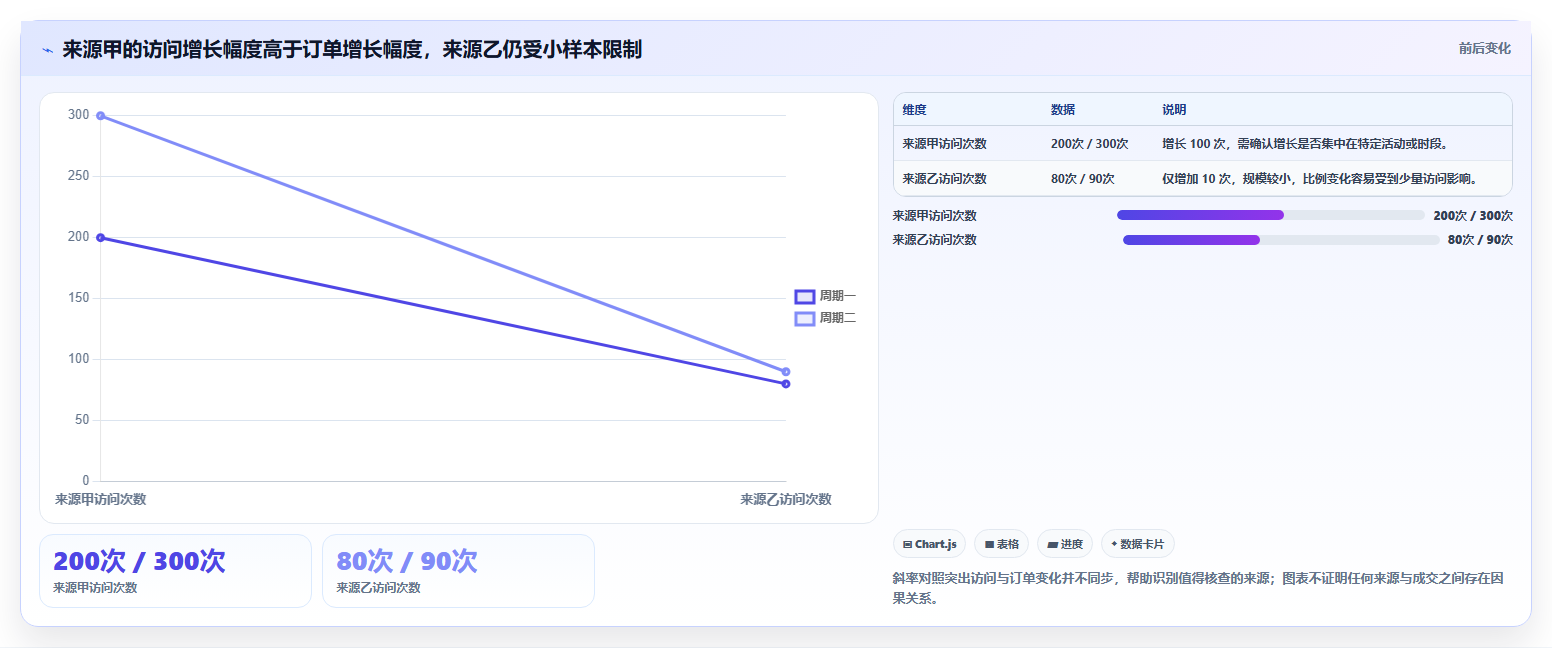This screenshot has height=648, width=1552.
Task: Click the 来源甲访问次数 progress bar
Action: [1270, 215]
